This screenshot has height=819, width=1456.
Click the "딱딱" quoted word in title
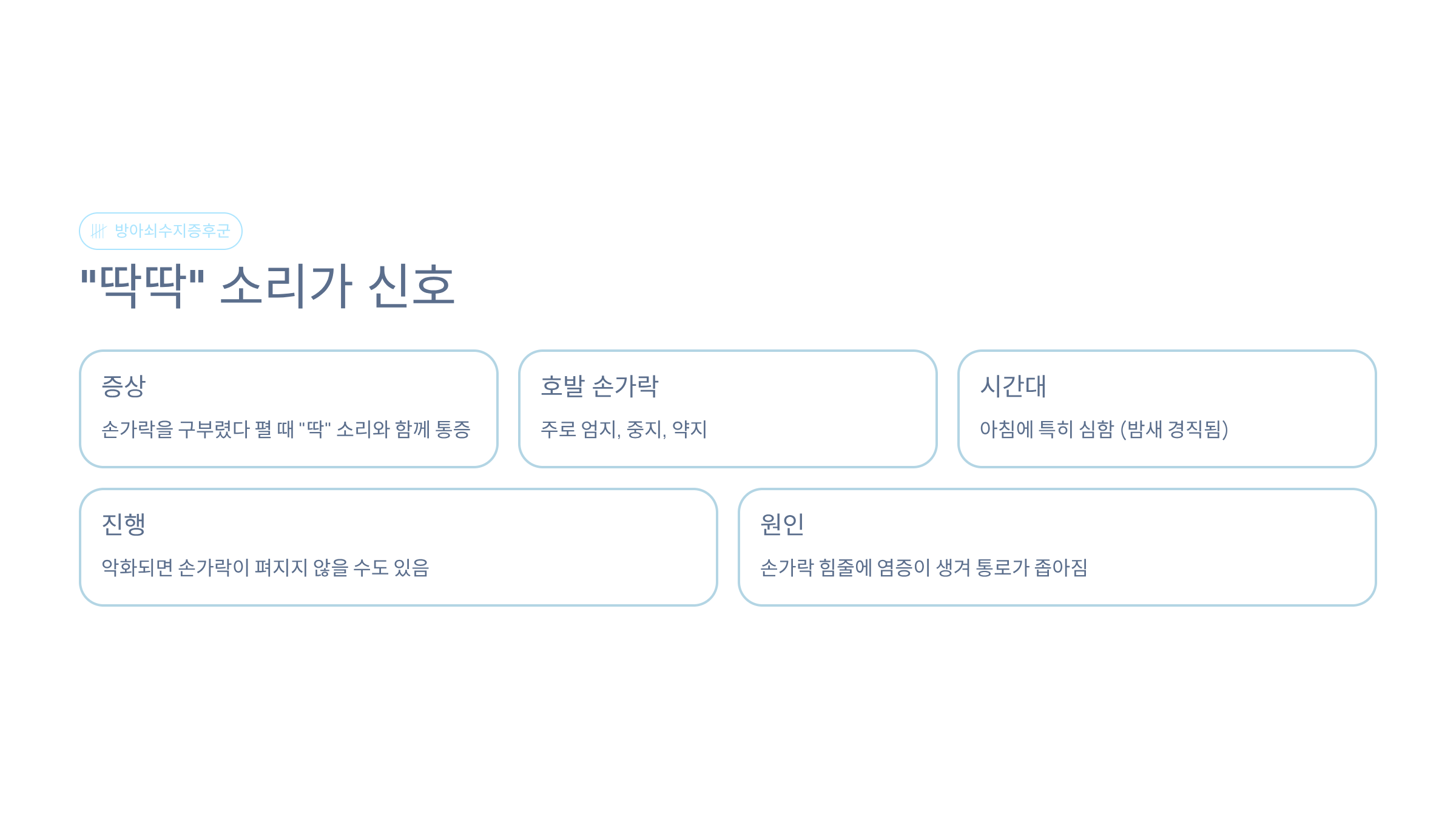(x=143, y=286)
